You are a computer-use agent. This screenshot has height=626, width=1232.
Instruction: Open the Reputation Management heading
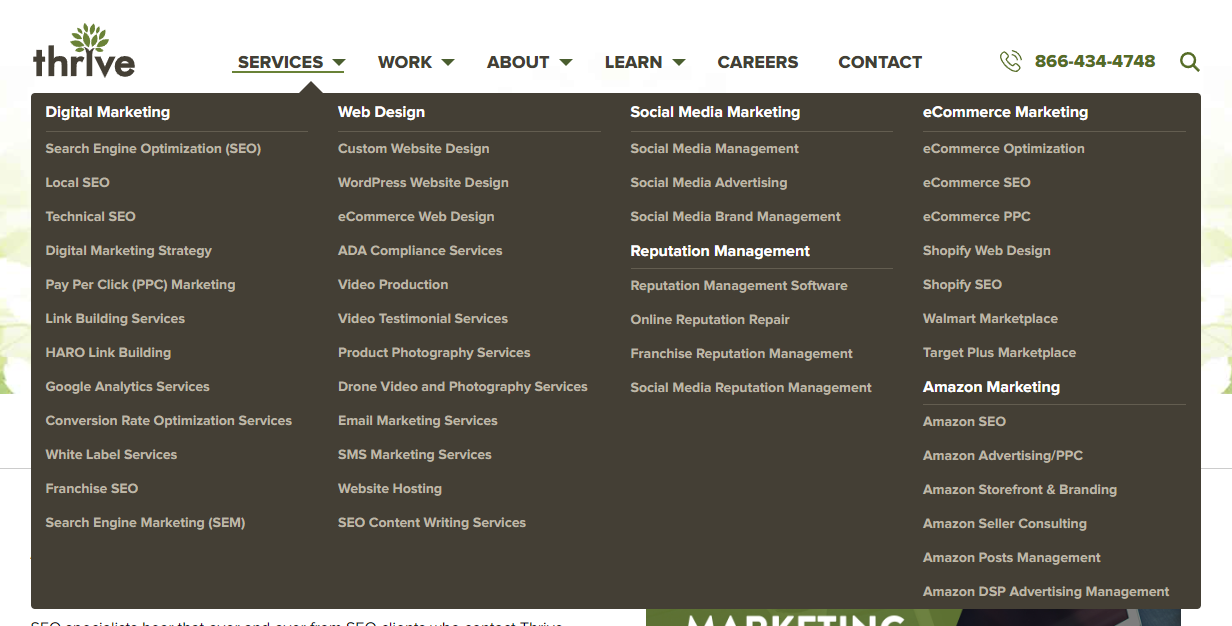(720, 251)
